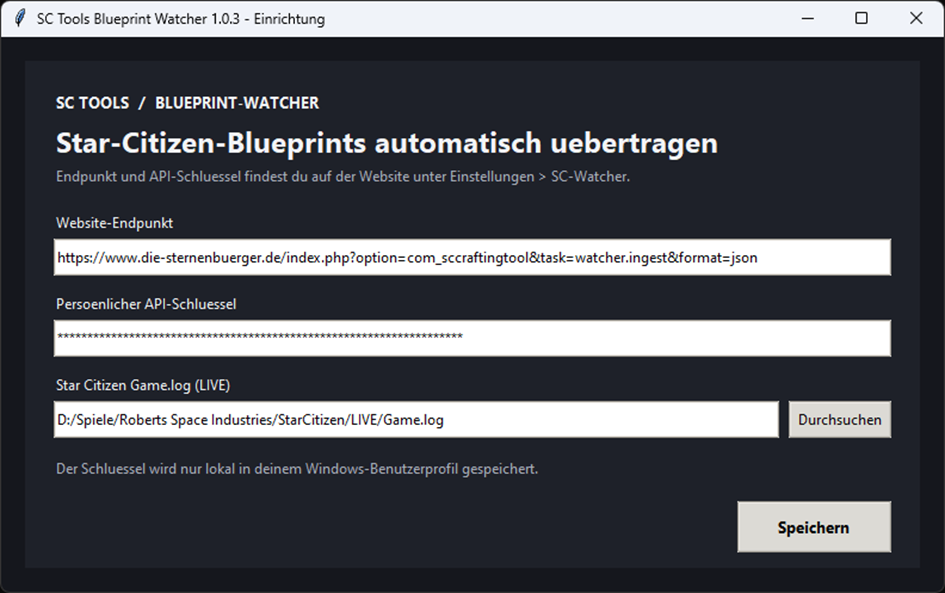The height and width of the screenshot is (593, 945).
Task: Focus the Persoenlicher API-Schluessel masked field
Action: (472, 338)
